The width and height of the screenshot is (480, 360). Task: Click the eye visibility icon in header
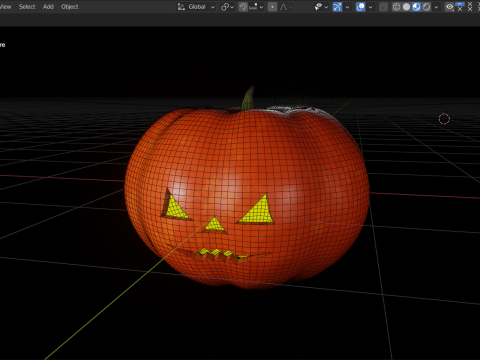coord(450,7)
